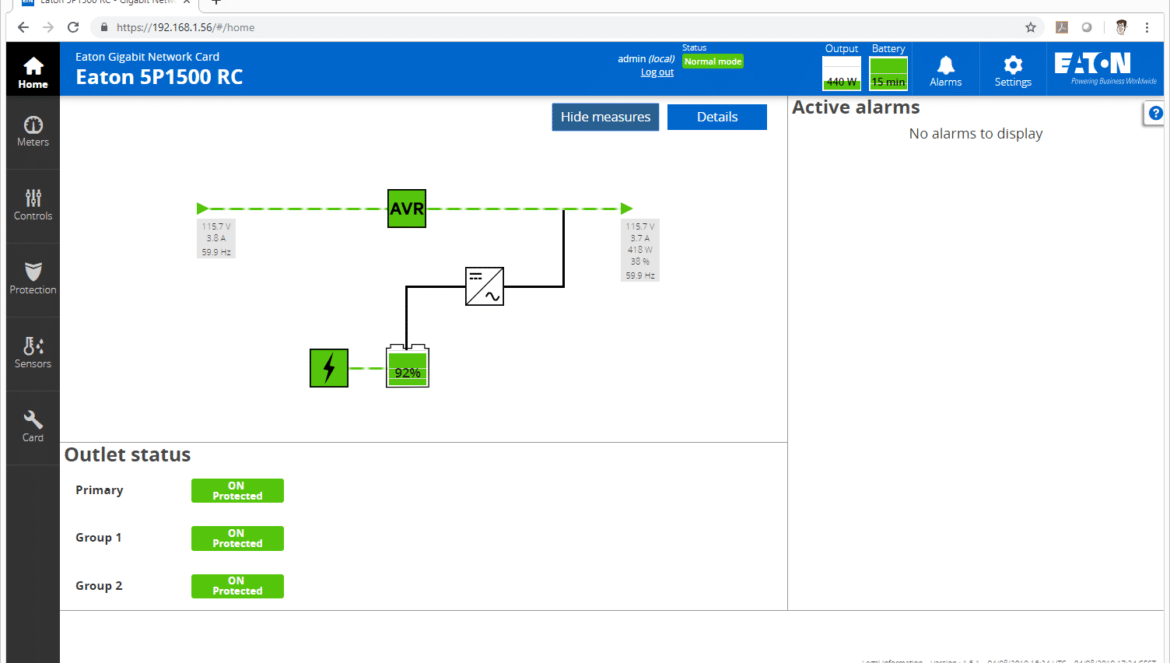Click the battery charger lightning icon
The width and height of the screenshot is (1170, 663).
pyautogui.click(x=329, y=368)
